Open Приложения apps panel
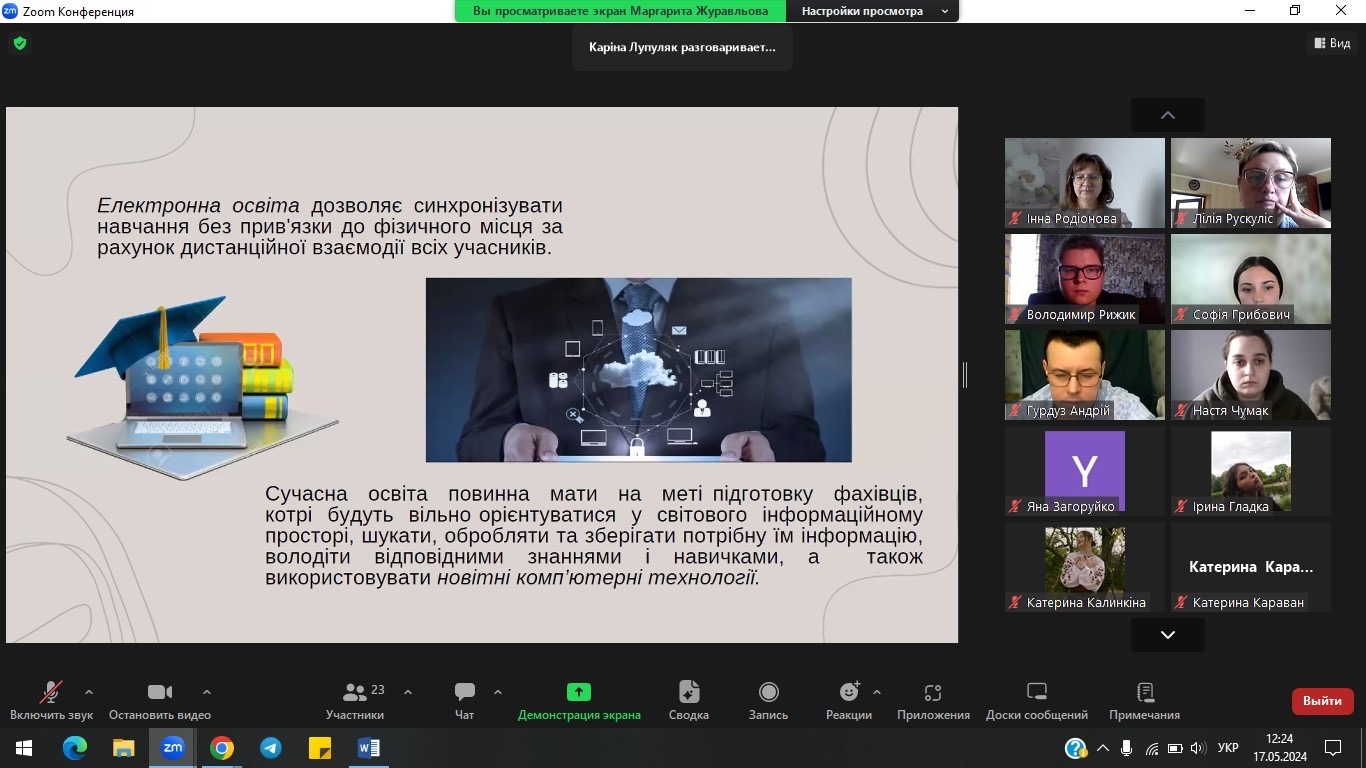This screenshot has height=768, width=1366. point(933,700)
